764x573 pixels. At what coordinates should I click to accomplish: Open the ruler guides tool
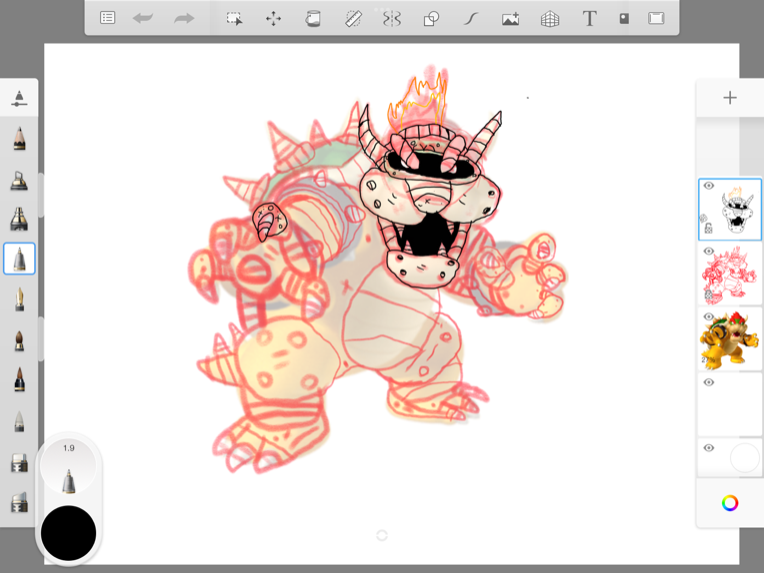click(353, 19)
